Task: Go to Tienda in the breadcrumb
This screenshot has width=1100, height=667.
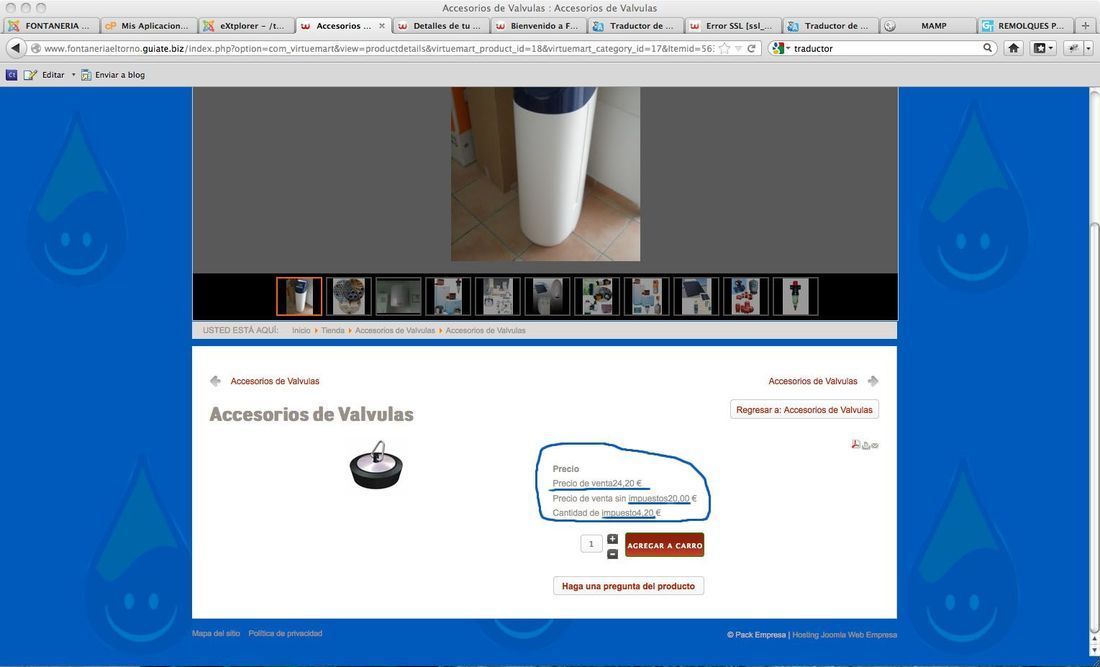Action: pos(333,330)
